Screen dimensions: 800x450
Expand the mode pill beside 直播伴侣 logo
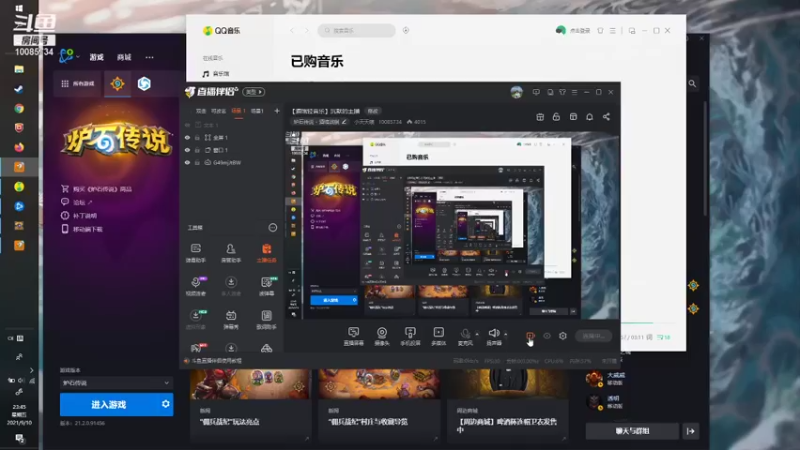pyautogui.click(x=254, y=92)
